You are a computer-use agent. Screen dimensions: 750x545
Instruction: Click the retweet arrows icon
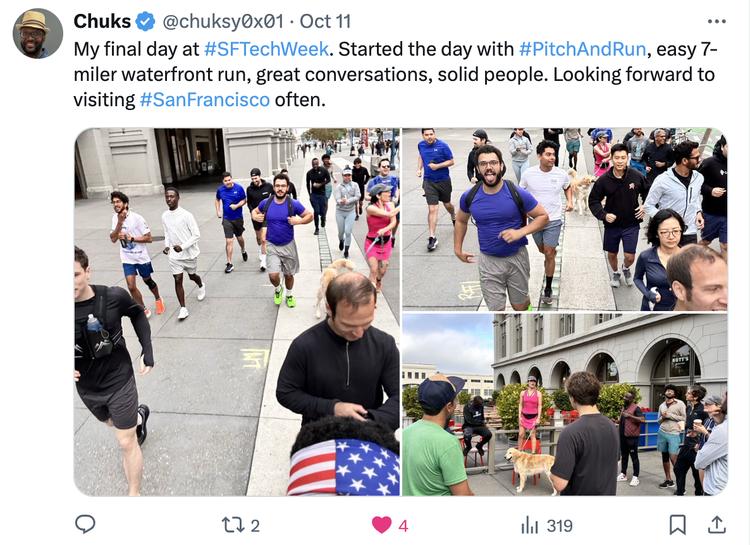click(x=232, y=525)
